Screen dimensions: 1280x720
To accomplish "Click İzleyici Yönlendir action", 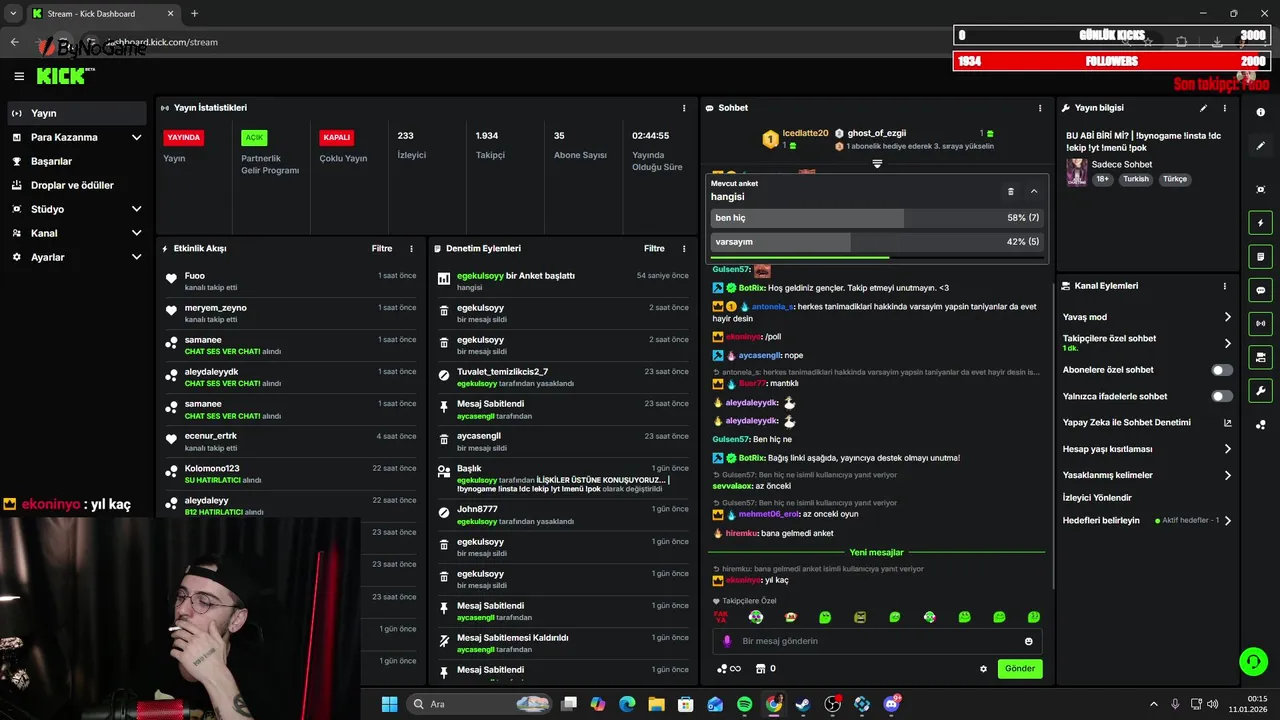I will click(x=1097, y=497).
